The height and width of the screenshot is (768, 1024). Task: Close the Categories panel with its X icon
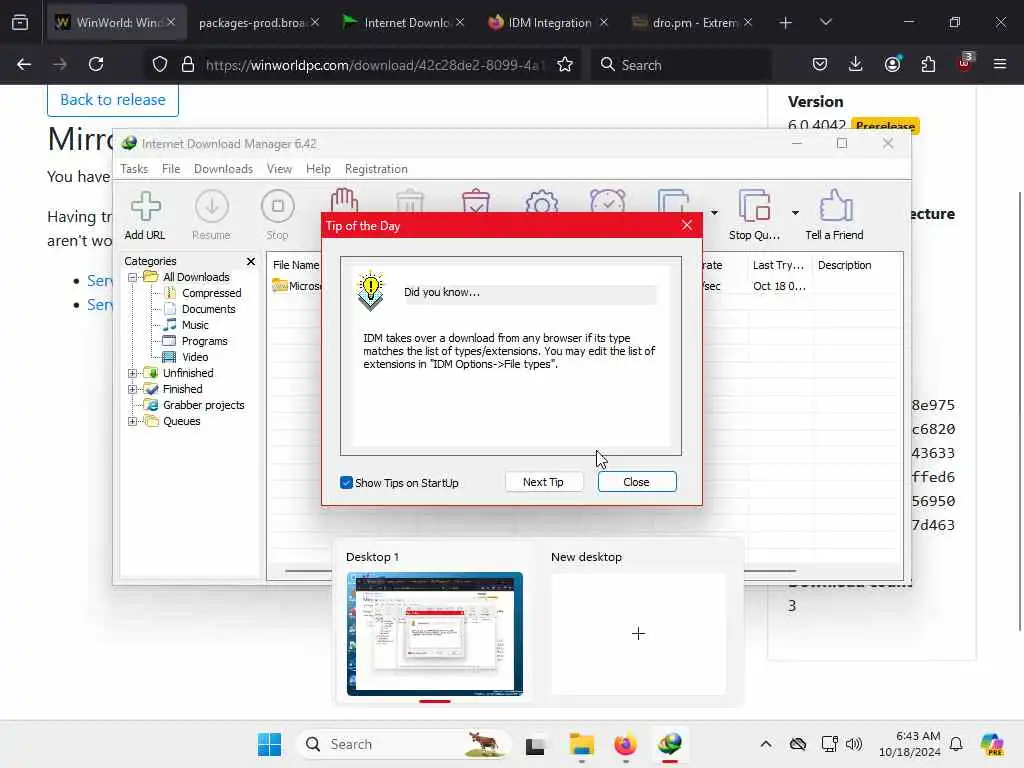click(x=251, y=261)
